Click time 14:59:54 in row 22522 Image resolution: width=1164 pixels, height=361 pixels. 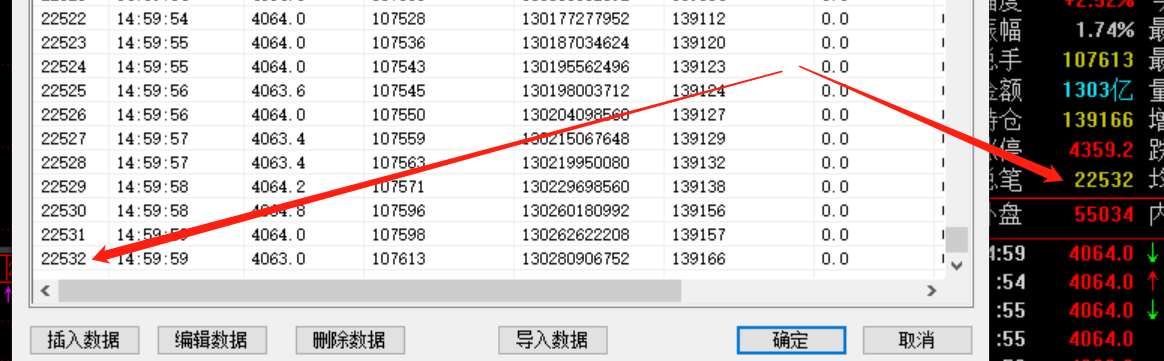152,19
